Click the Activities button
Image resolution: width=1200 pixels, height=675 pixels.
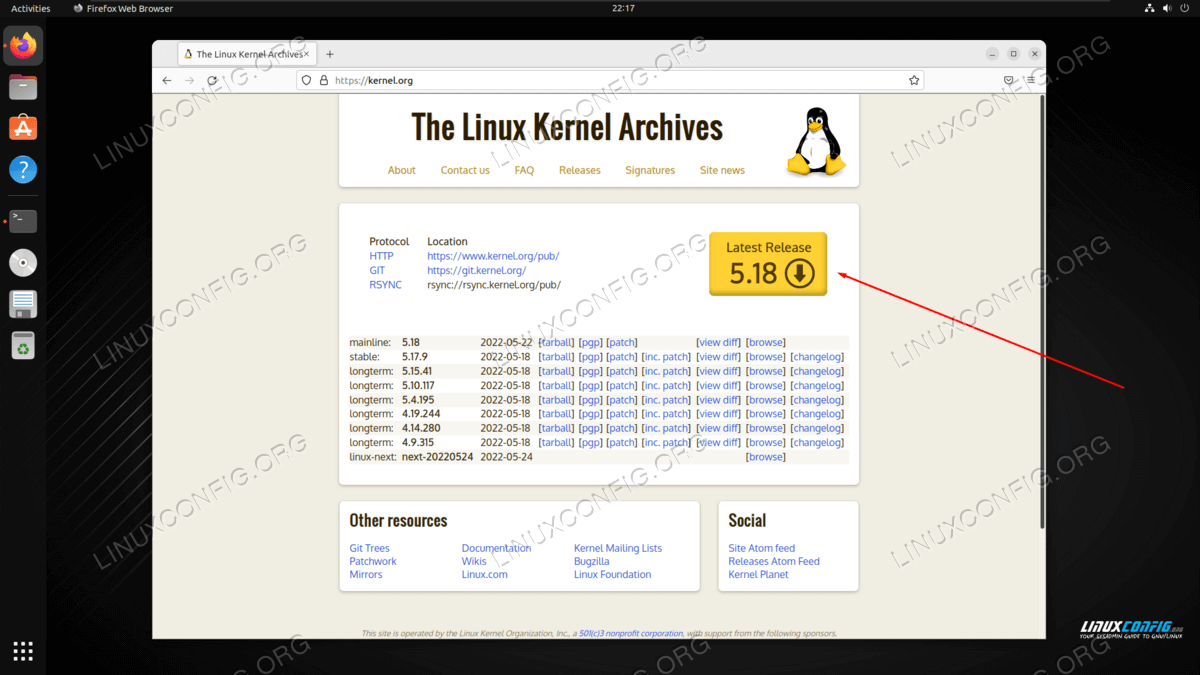(31, 8)
